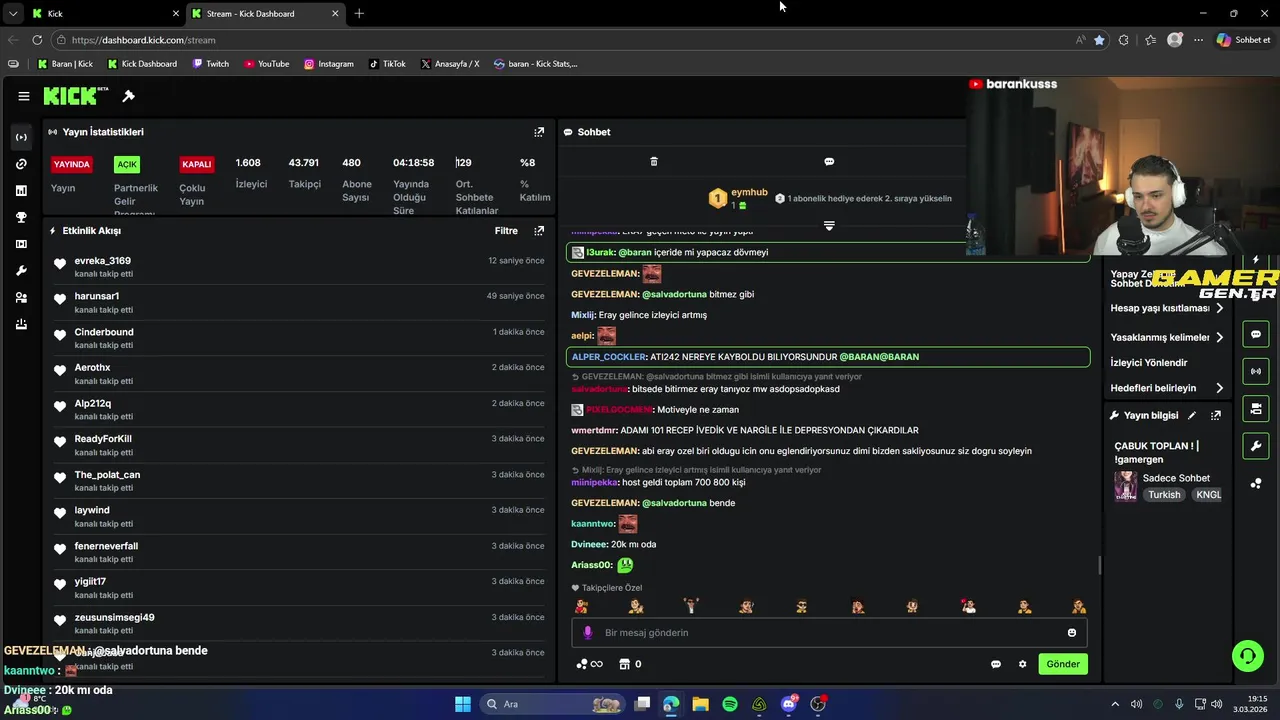1280x720 pixels.
Task: Open the wrench settings icon in left sidebar
Action: click(x=21, y=271)
